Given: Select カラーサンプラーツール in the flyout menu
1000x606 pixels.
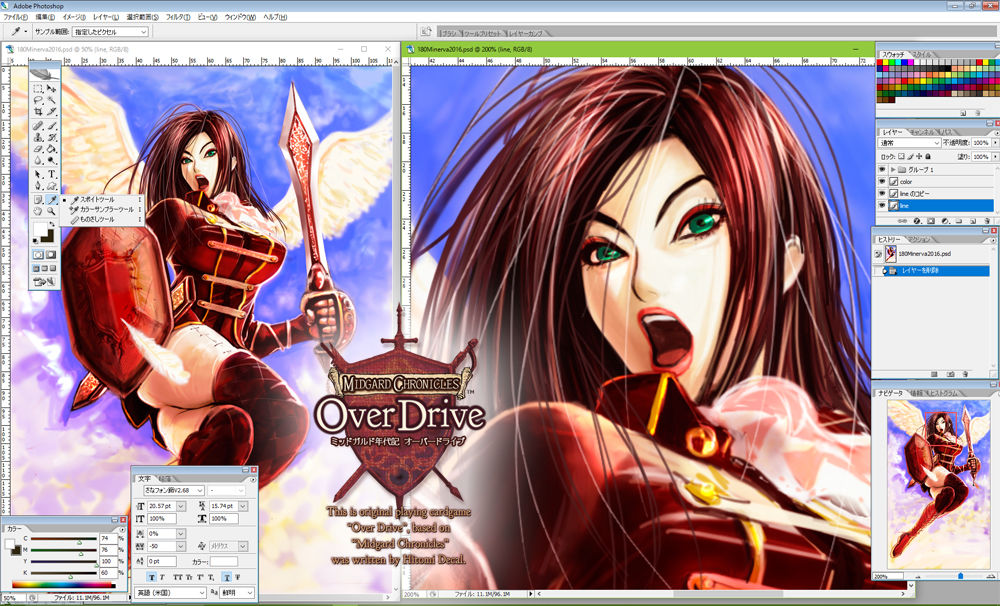Looking at the screenshot, I should tap(105, 210).
